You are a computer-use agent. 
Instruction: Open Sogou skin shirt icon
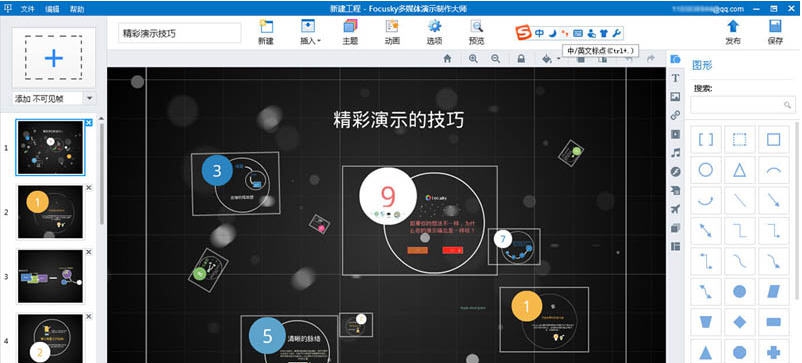pos(604,33)
